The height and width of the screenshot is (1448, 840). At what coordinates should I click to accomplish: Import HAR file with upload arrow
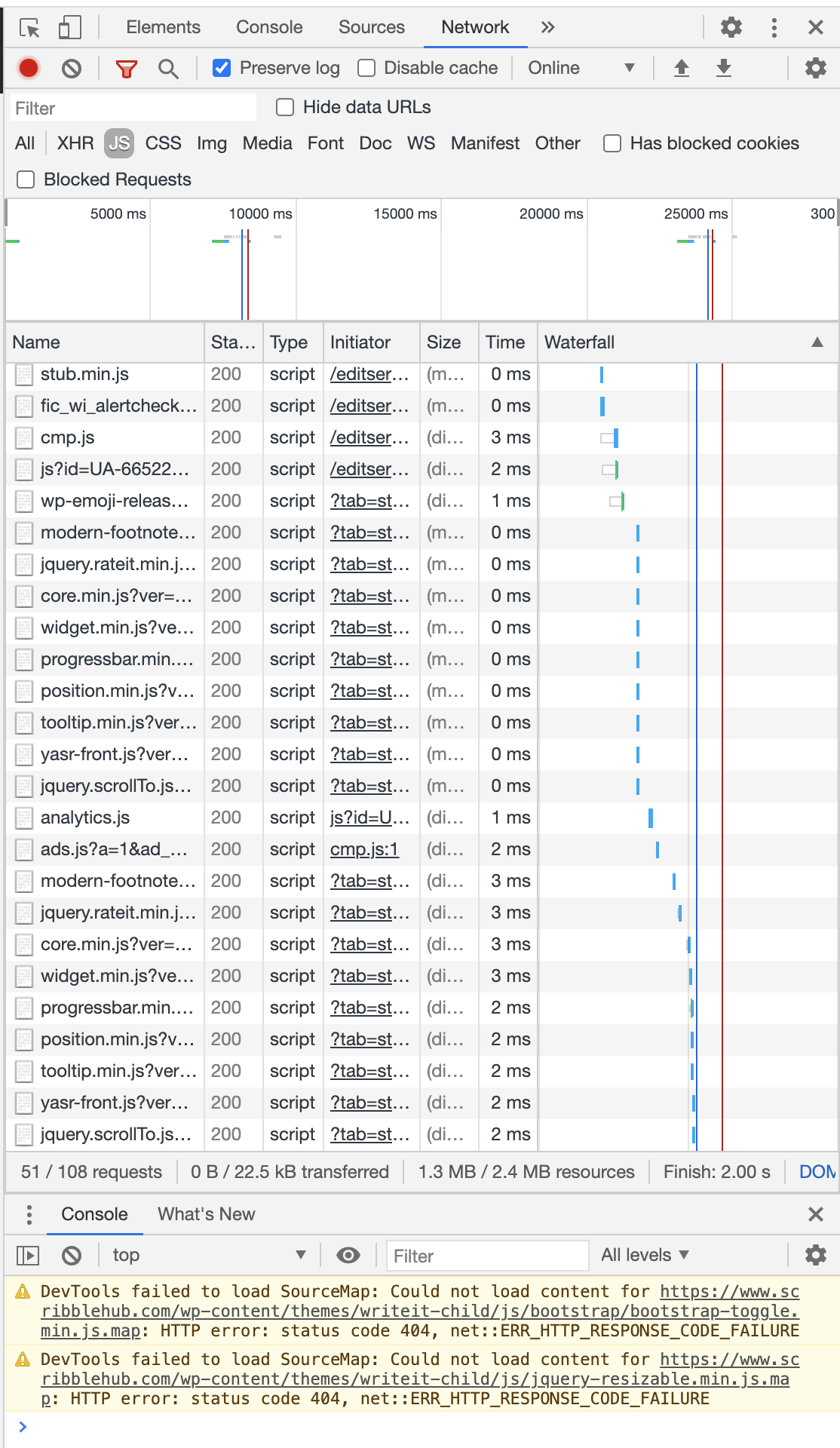click(x=681, y=68)
